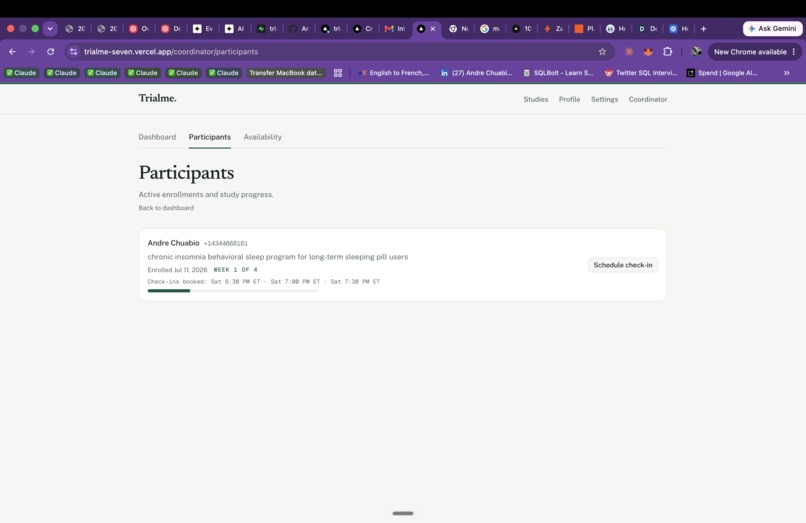The image size is (806, 523).
Task: Click the Check-ins booked times line
Action: coord(264,281)
